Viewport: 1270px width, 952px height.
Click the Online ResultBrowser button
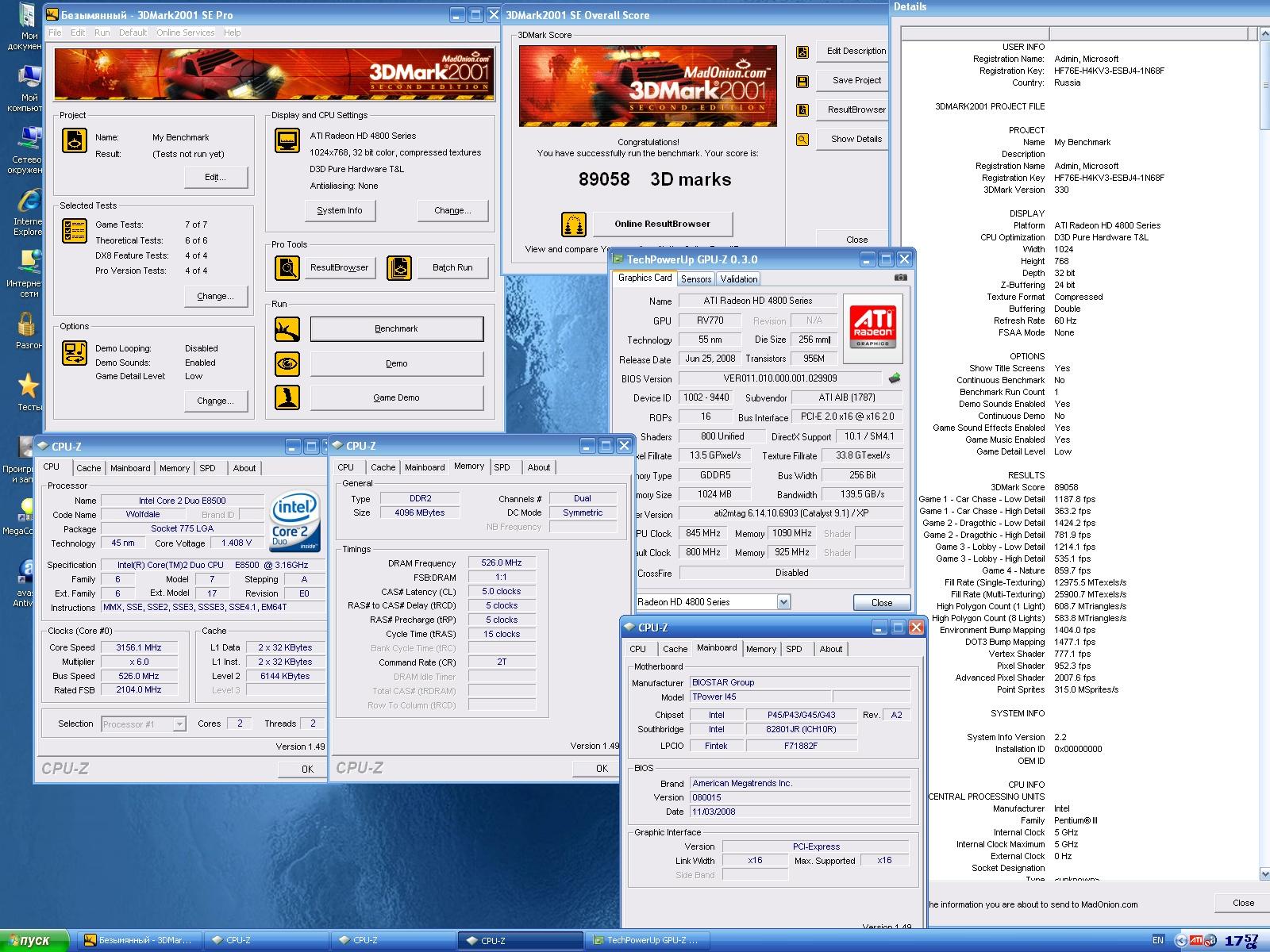pos(662,224)
